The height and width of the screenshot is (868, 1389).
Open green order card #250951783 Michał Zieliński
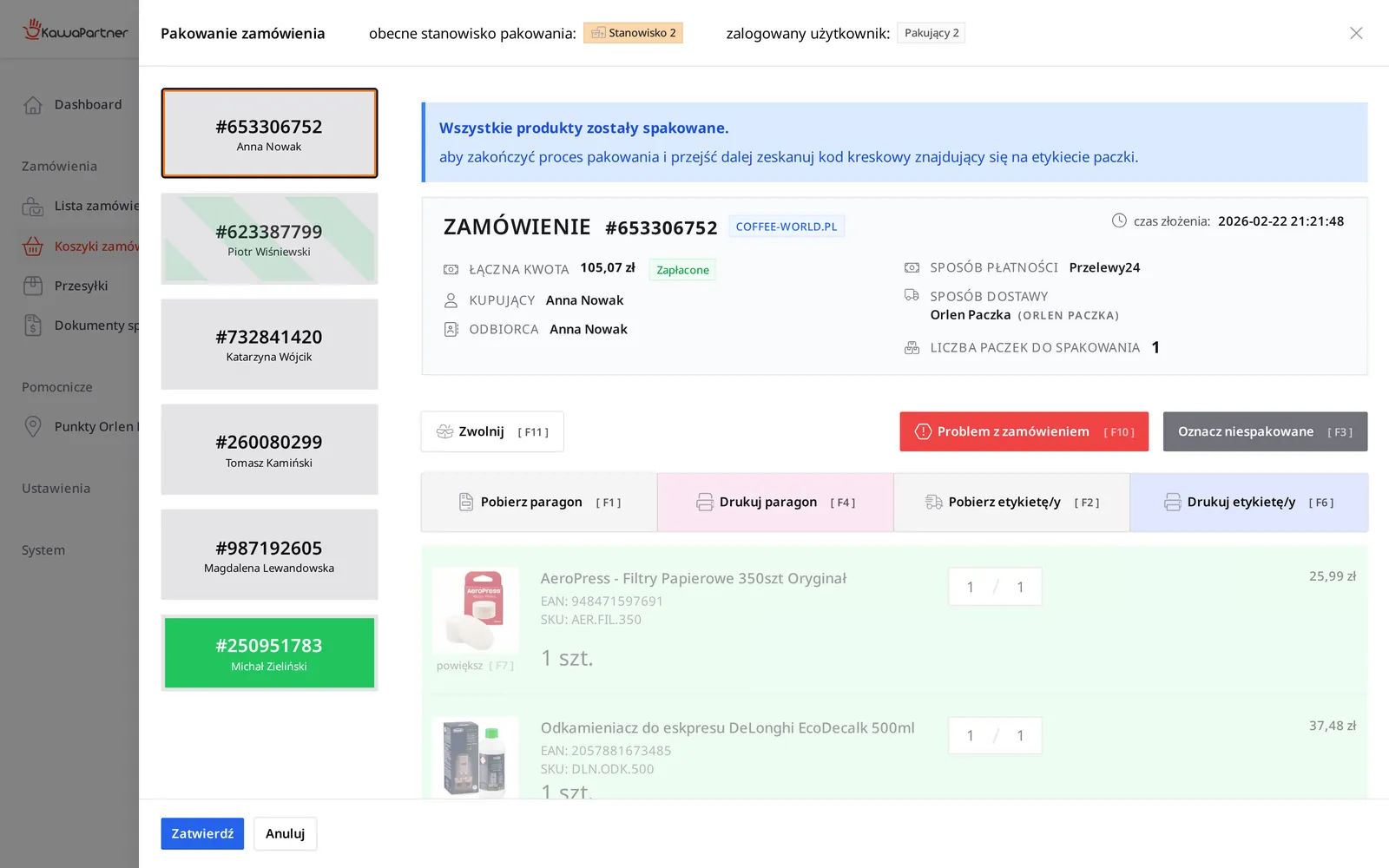269,653
